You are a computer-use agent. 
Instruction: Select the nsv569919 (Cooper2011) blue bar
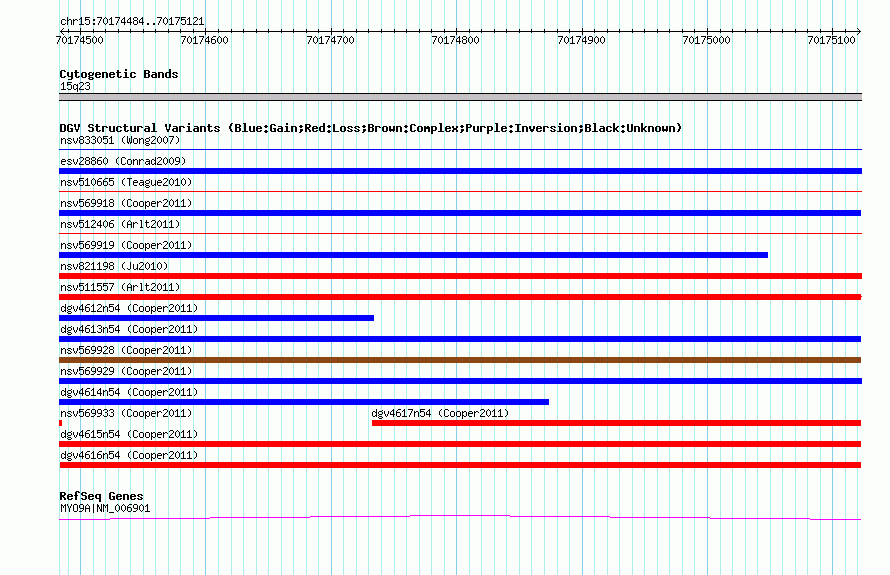click(413, 255)
